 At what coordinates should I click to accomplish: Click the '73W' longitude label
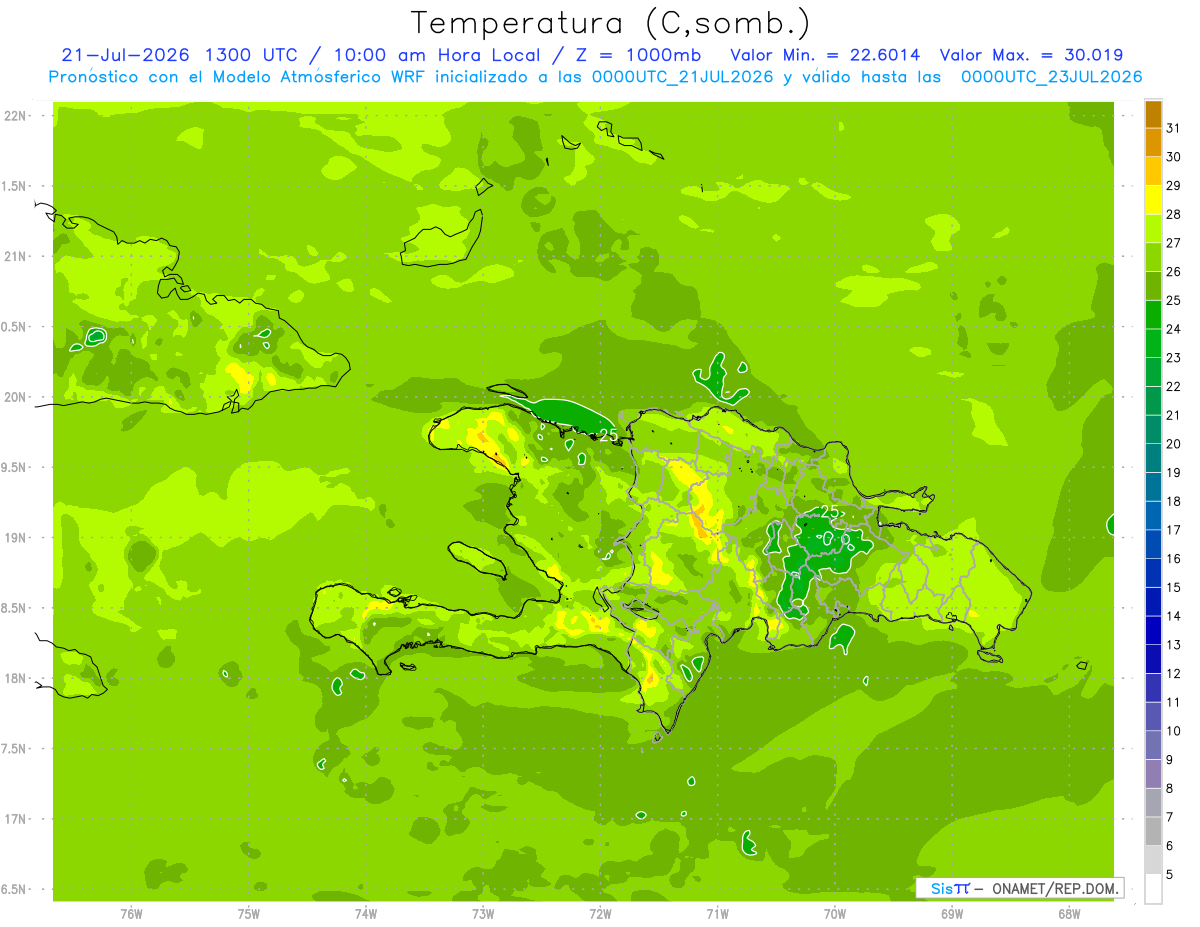pyautogui.click(x=483, y=913)
